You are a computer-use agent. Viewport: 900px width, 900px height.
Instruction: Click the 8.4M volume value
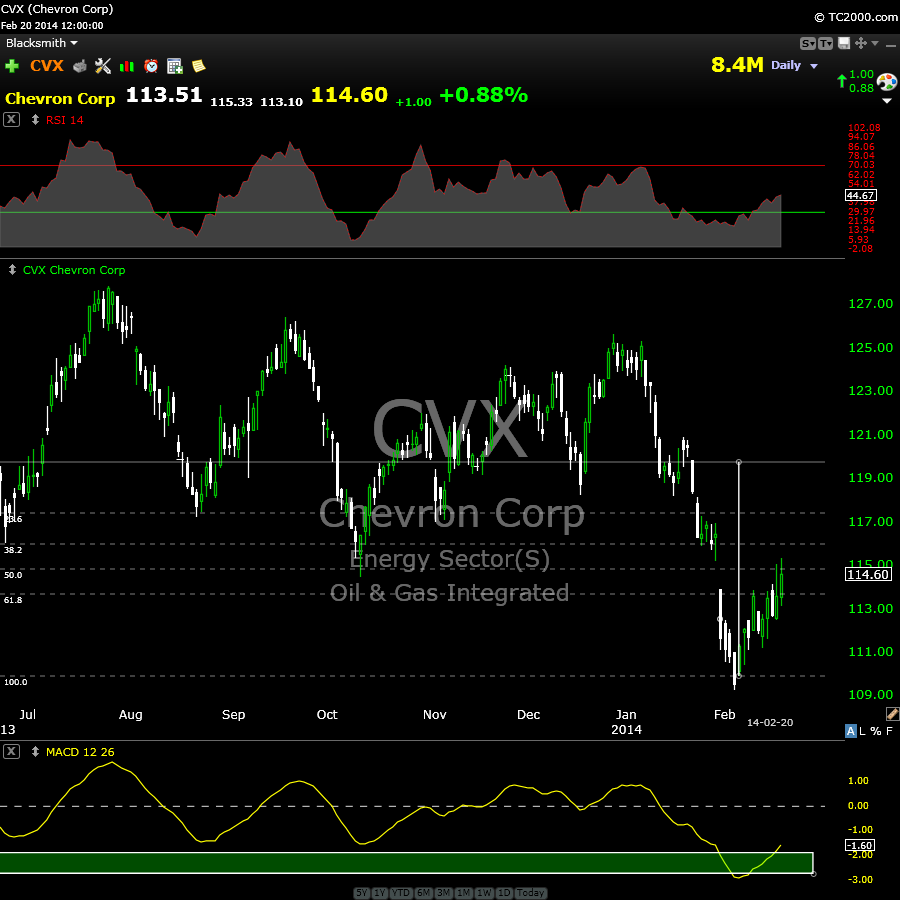point(737,65)
